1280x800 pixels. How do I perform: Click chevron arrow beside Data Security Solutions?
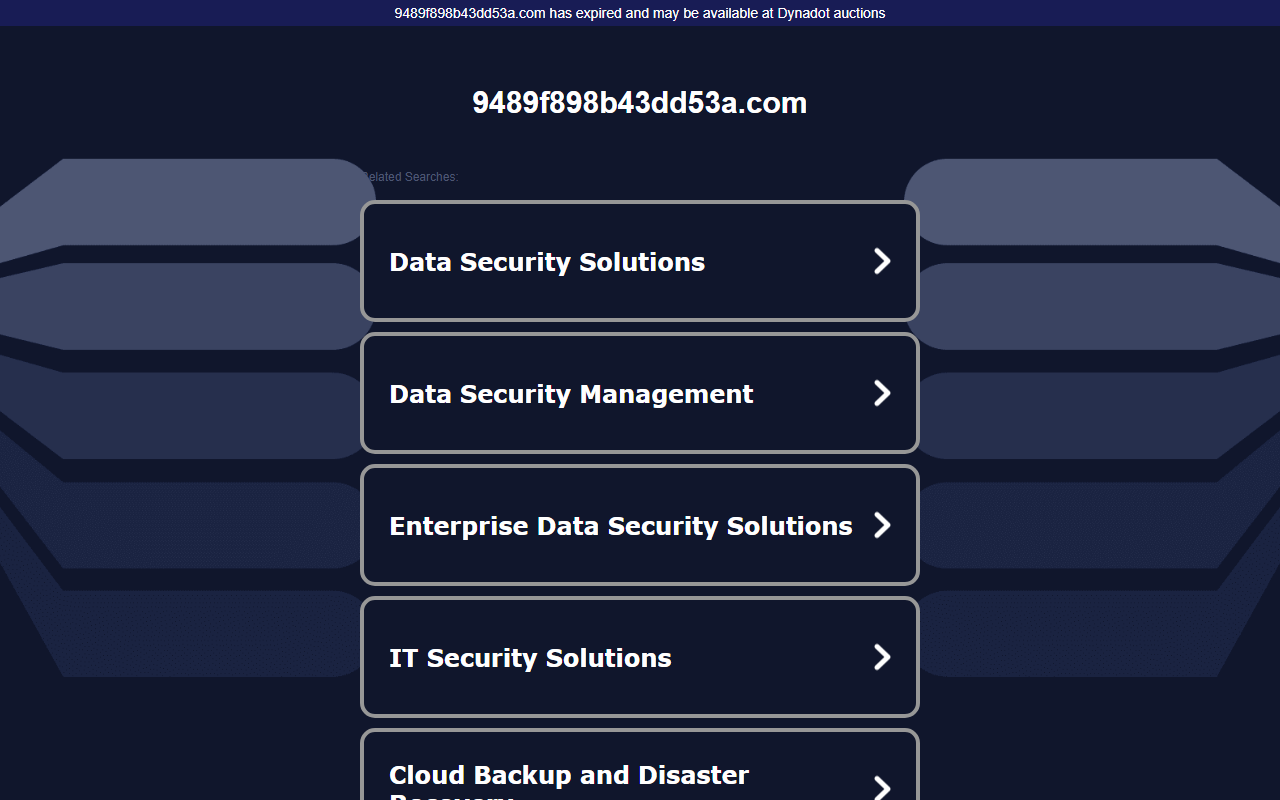tap(882, 261)
